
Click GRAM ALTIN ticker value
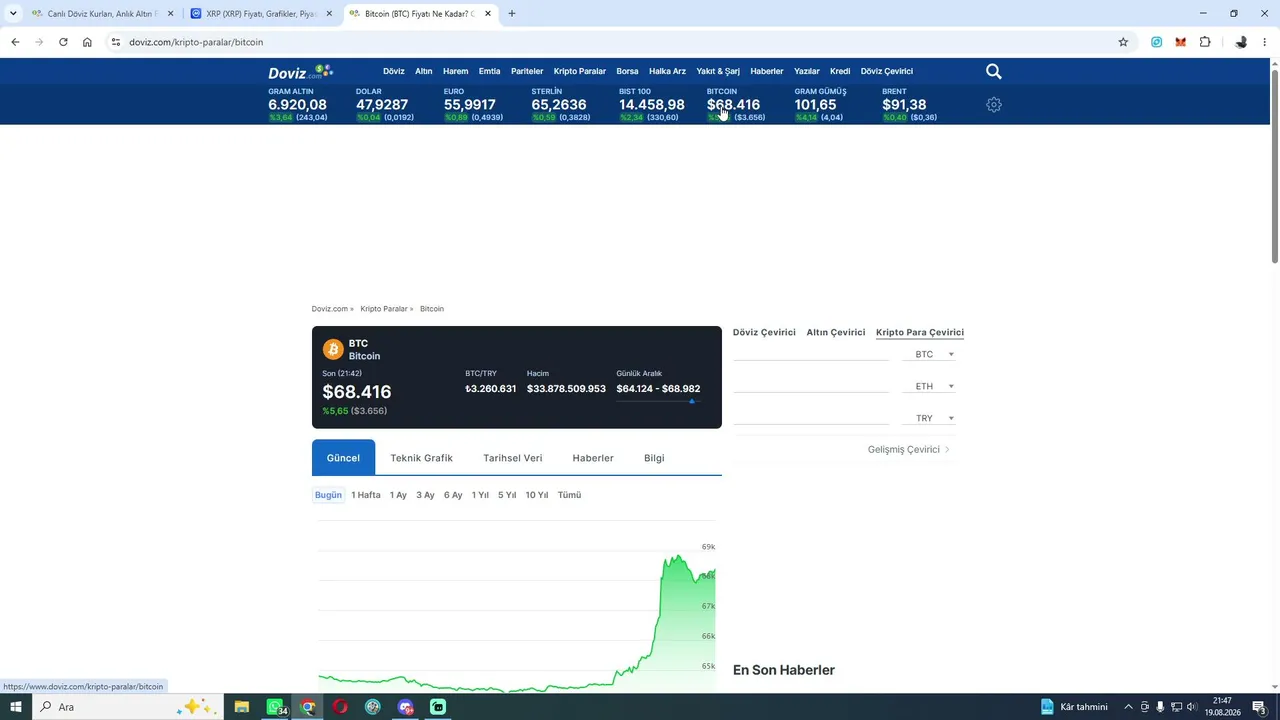(297, 105)
